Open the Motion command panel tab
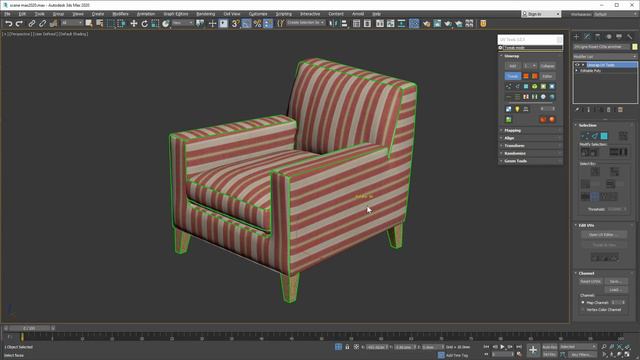Viewport: 640px width, 360px height. coord(609,37)
